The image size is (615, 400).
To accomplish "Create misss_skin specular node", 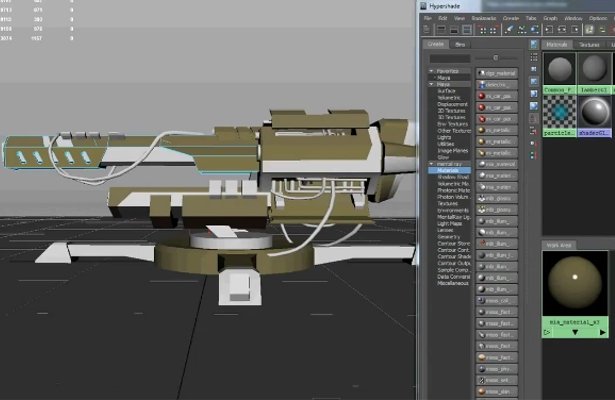I will click(x=497, y=392).
